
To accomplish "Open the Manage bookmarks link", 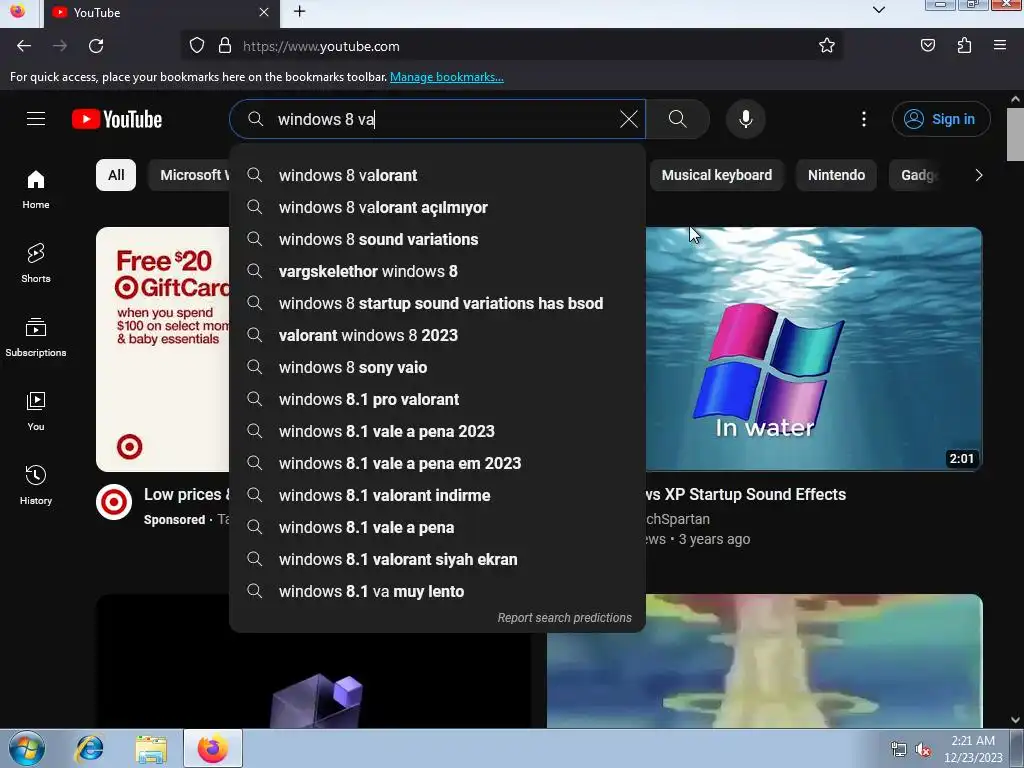I will click(x=447, y=77).
